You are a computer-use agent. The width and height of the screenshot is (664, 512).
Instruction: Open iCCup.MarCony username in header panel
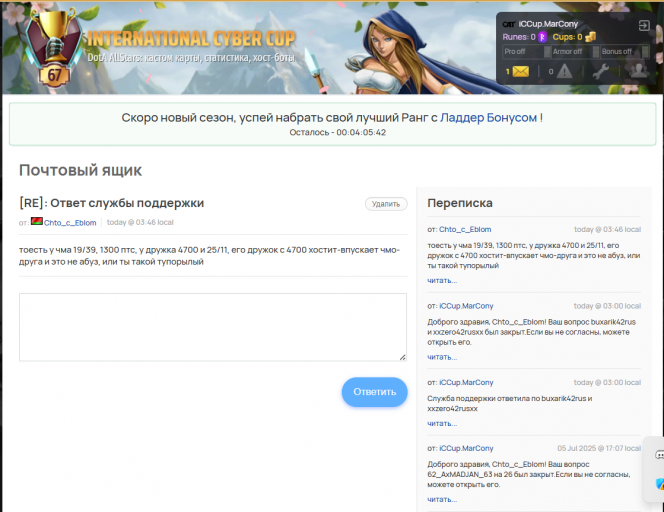pyautogui.click(x=548, y=24)
